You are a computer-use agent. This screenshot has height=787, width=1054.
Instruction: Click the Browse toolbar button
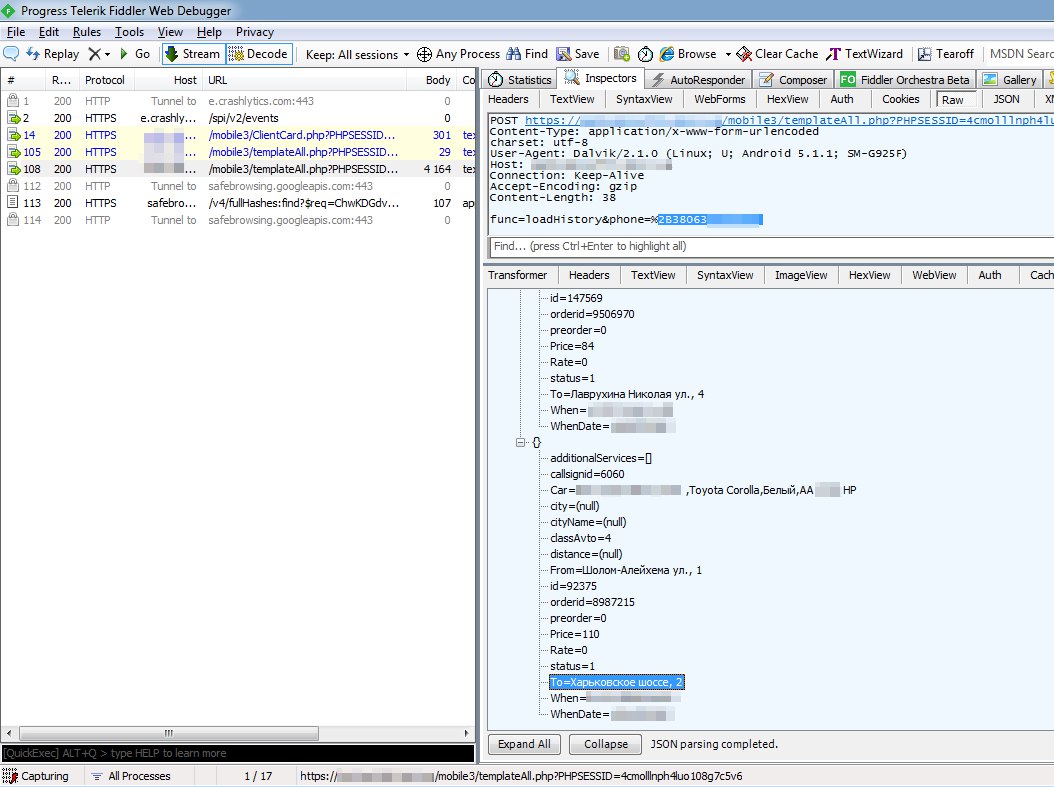tap(688, 54)
